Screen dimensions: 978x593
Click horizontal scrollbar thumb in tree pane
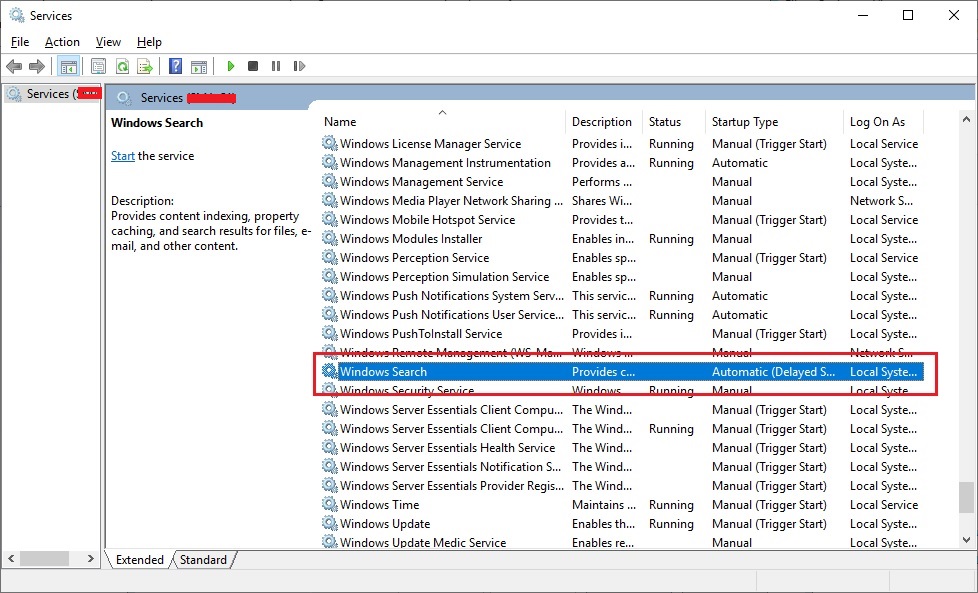tap(45, 559)
